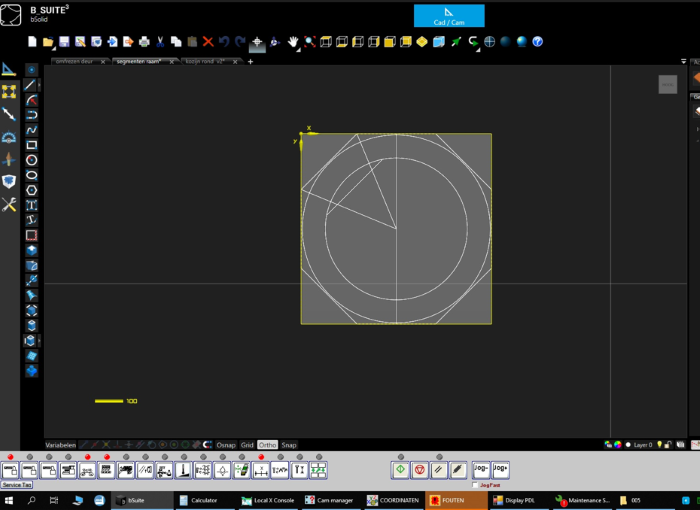The height and width of the screenshot is (510, 700).
Task: Open the panel menu arrow at tab bar right
Action: [x=683, y=61]
